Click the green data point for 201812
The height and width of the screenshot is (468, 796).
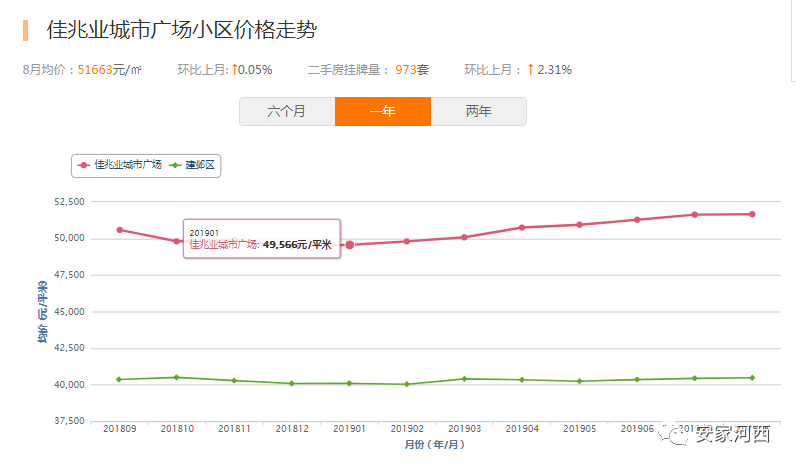tap(292, 384)
